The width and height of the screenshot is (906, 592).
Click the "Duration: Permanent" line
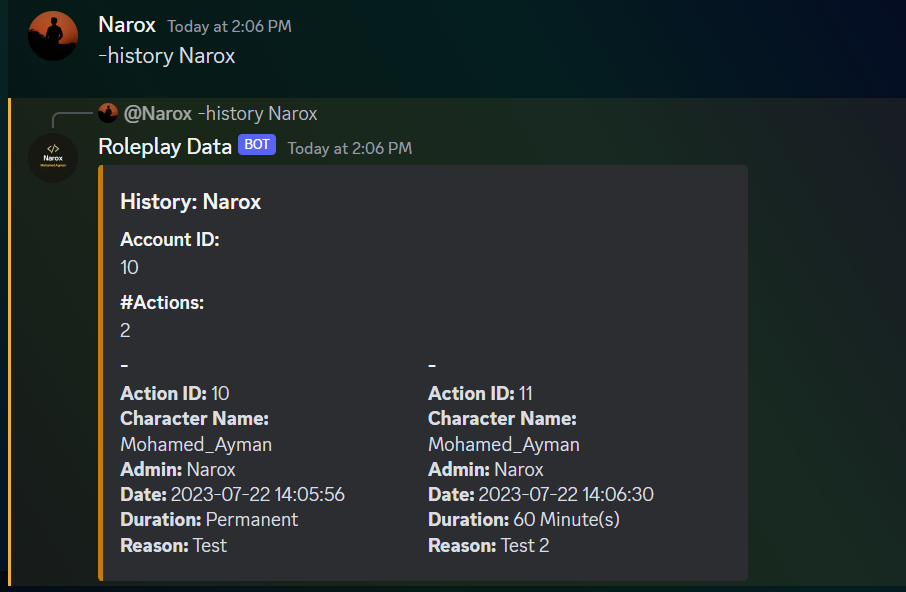point(209,519)
